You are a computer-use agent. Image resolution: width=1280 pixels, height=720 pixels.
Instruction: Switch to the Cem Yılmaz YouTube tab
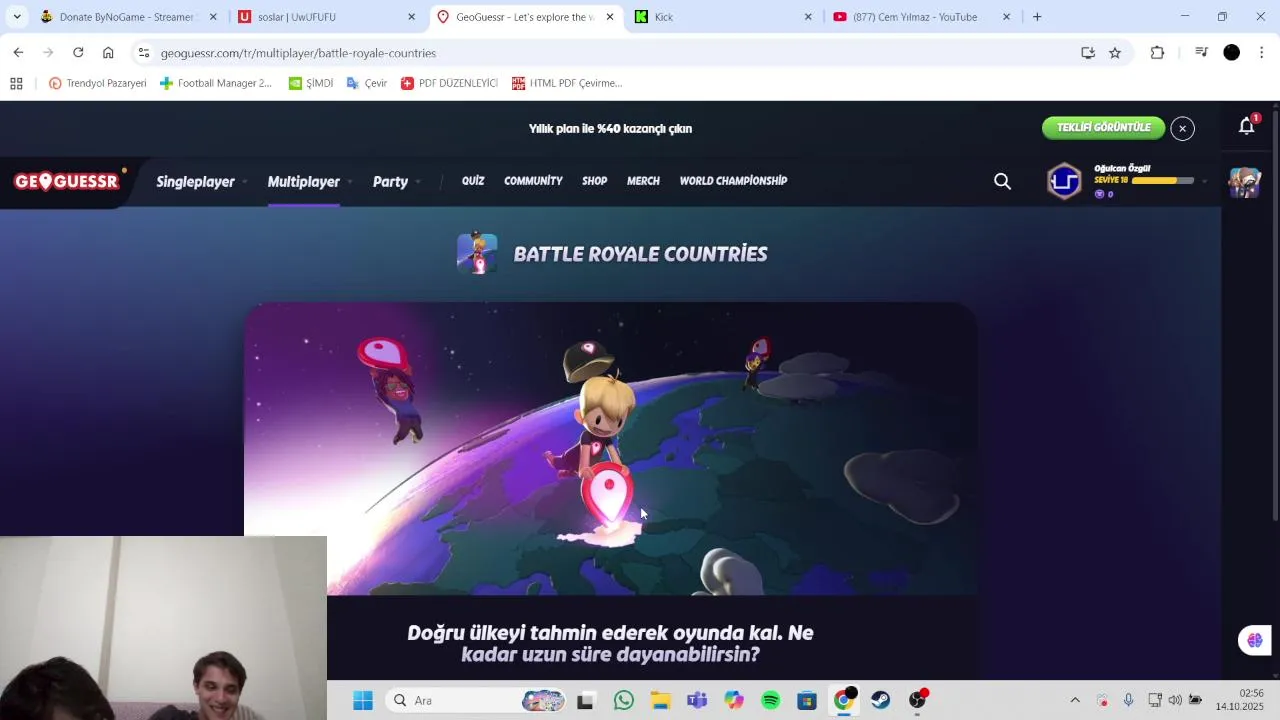(922, 17)
